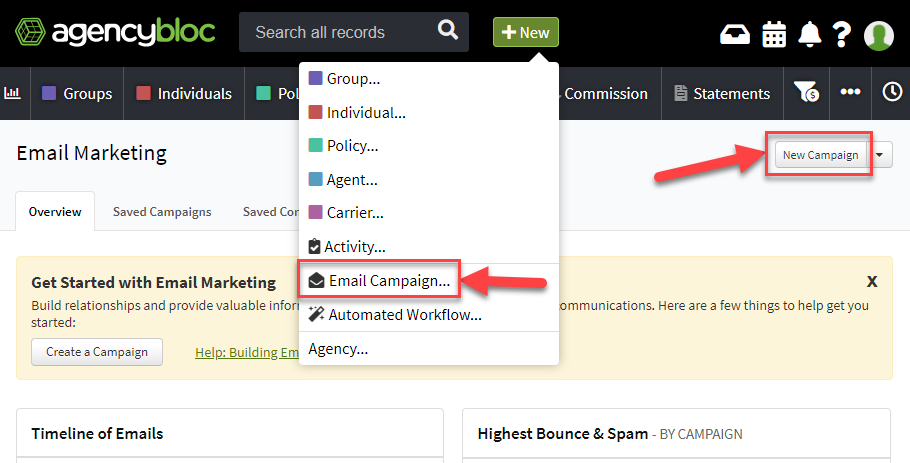Expand the arrow next to New Campaign
Image resolution: width=910 pixels, height=463 pixels.
coord(880,155)
